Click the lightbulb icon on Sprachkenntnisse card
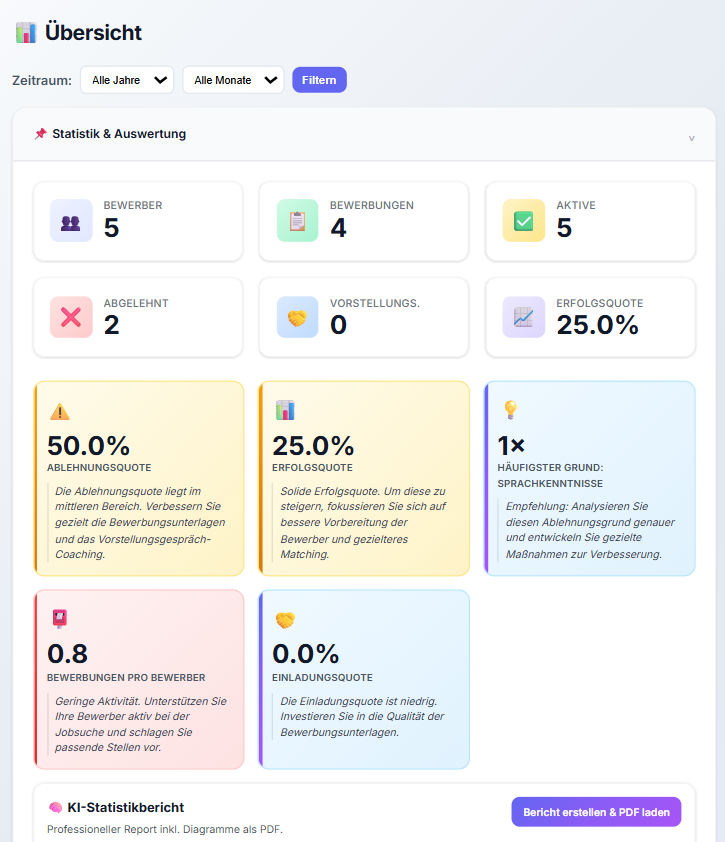This screenshot has width=725, height=842. point(510,410)
